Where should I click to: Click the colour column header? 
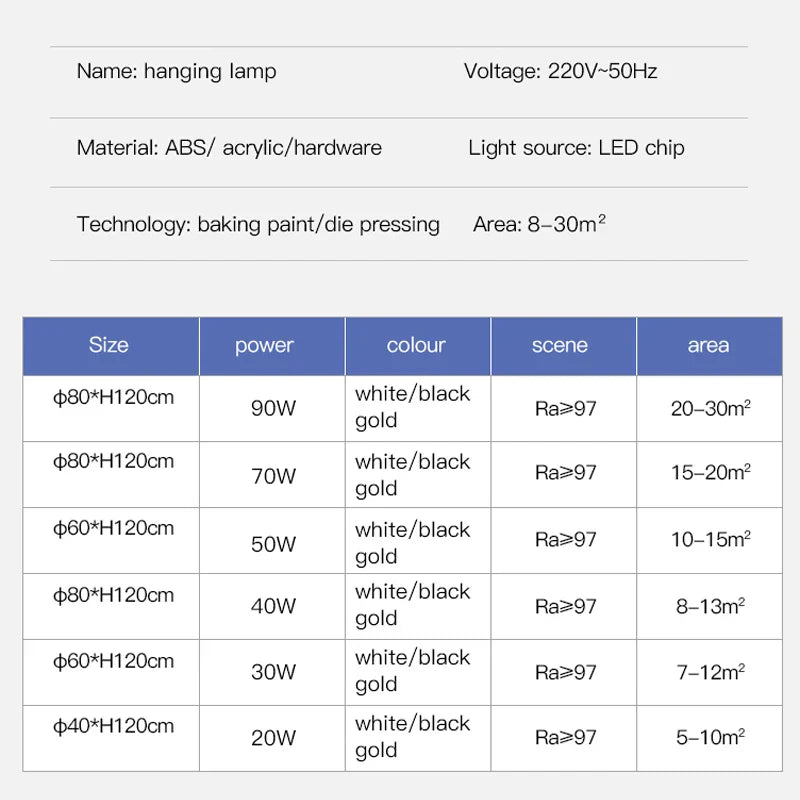click(416, 345)
